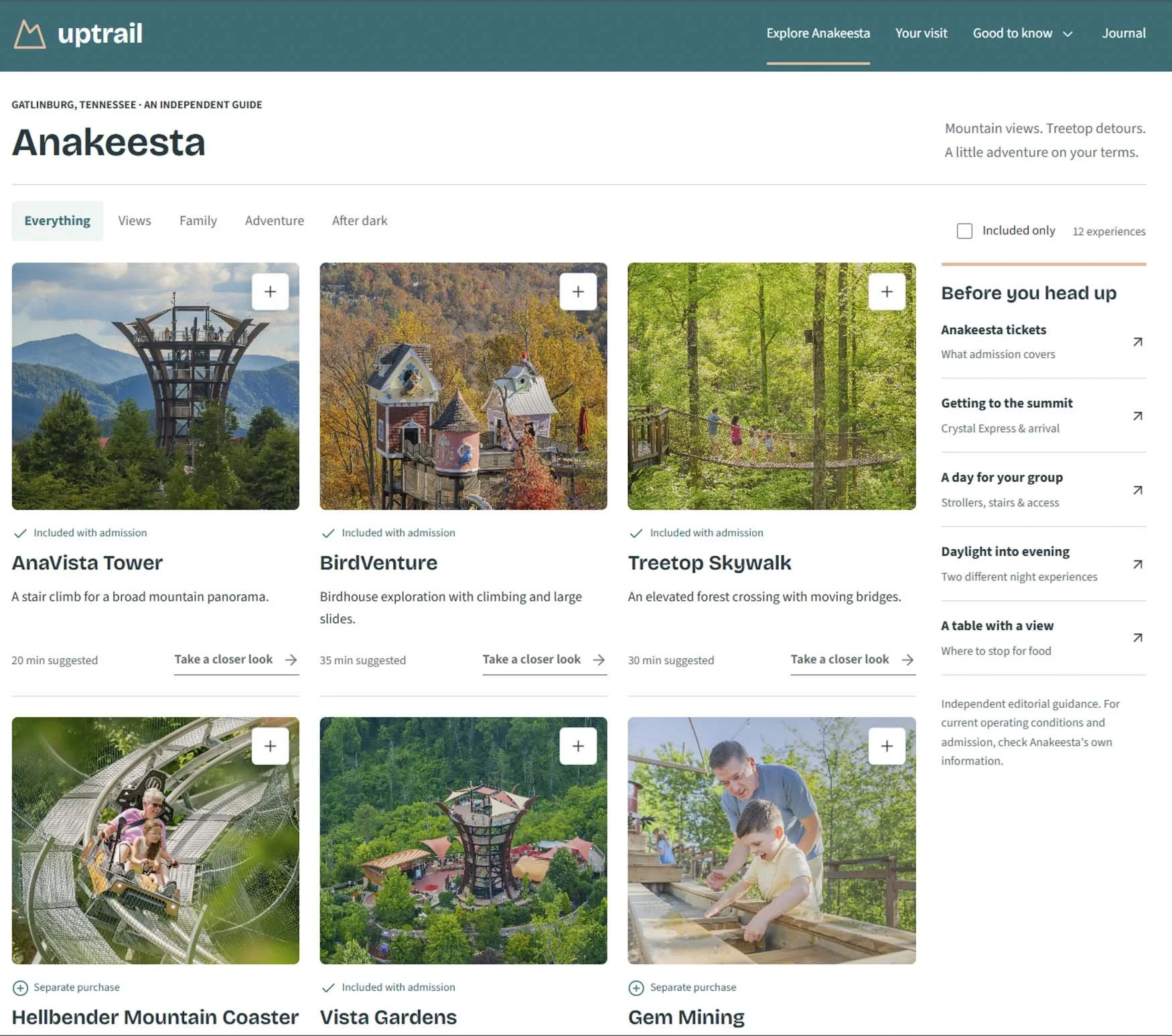Add Vista Gardens using the plus icon
Image resolution: width=1172 pixels, height=1036 pixels.
(x=578, y=746)
